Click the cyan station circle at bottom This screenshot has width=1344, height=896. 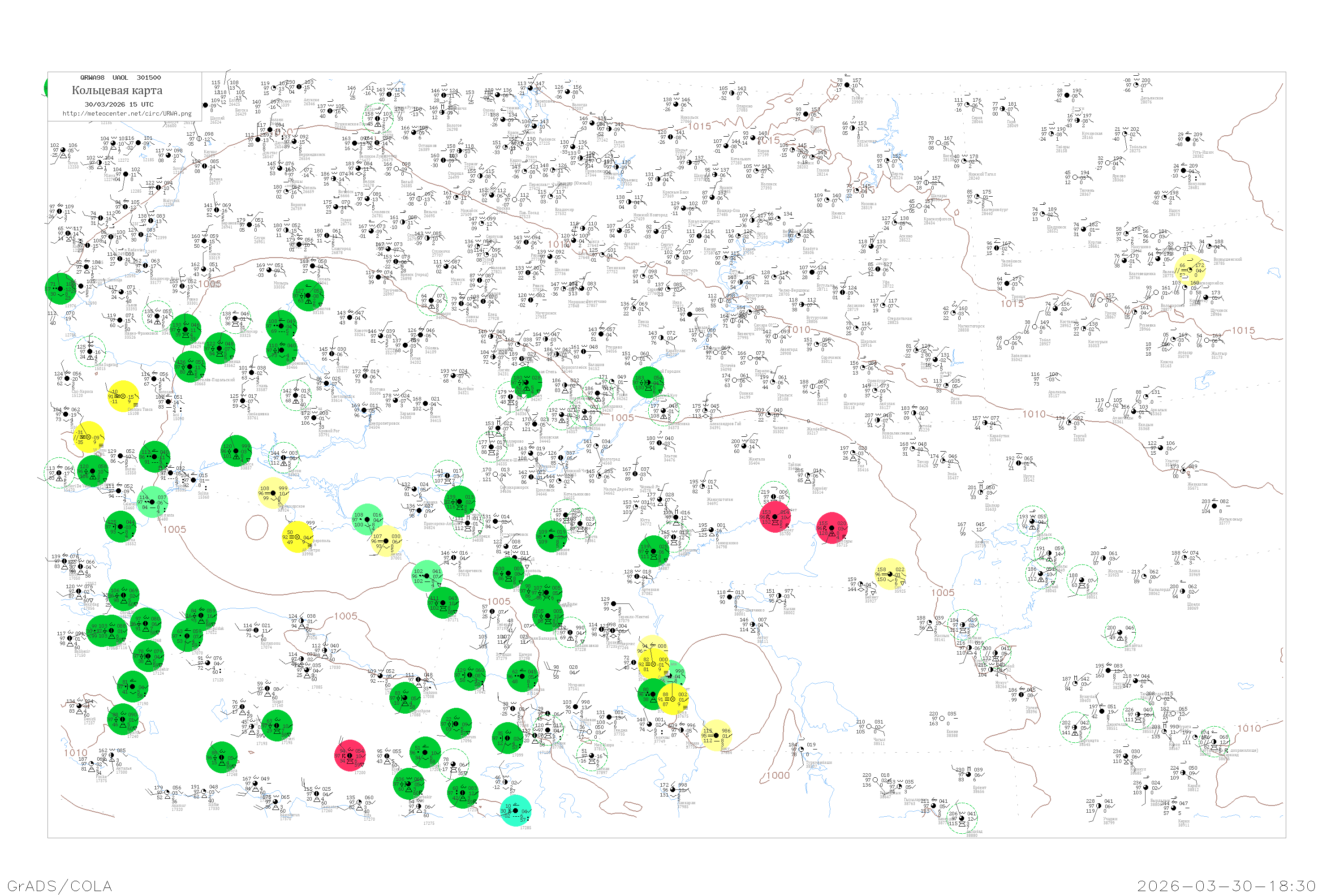pyautogui.click(x=516, y=810)
